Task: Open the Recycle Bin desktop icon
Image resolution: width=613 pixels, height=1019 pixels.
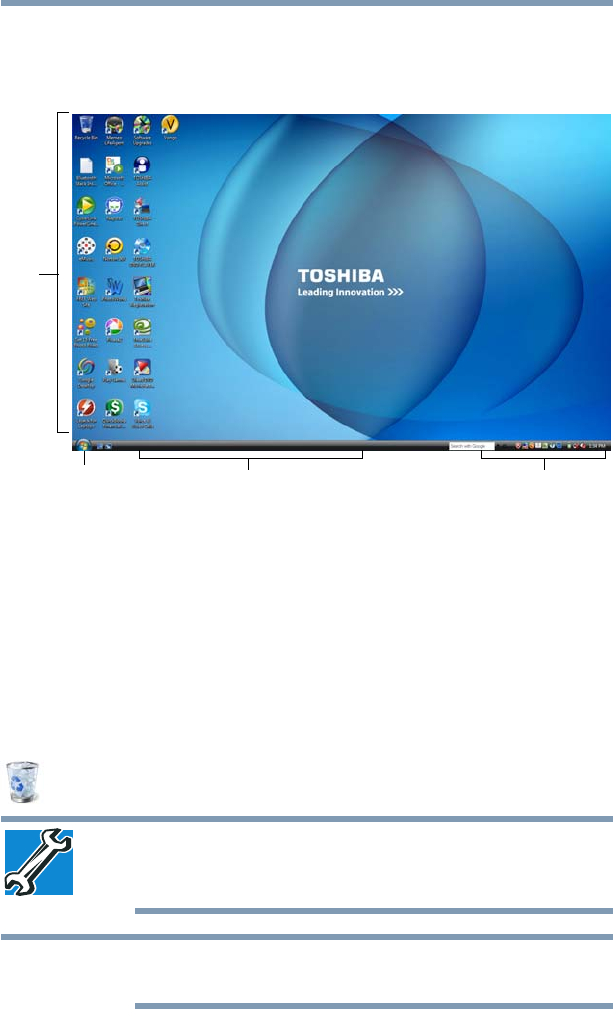Action: coord(86,128)
